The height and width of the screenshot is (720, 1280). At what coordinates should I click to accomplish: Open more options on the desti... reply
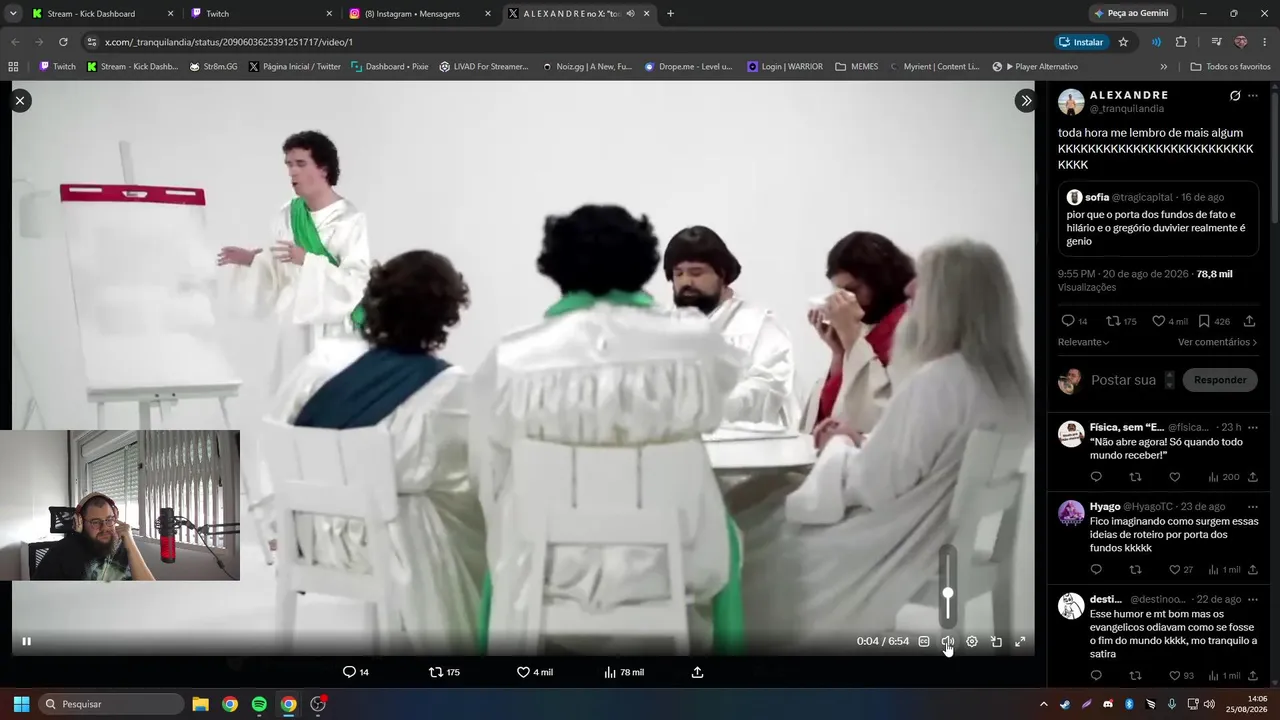[1253, 599]
